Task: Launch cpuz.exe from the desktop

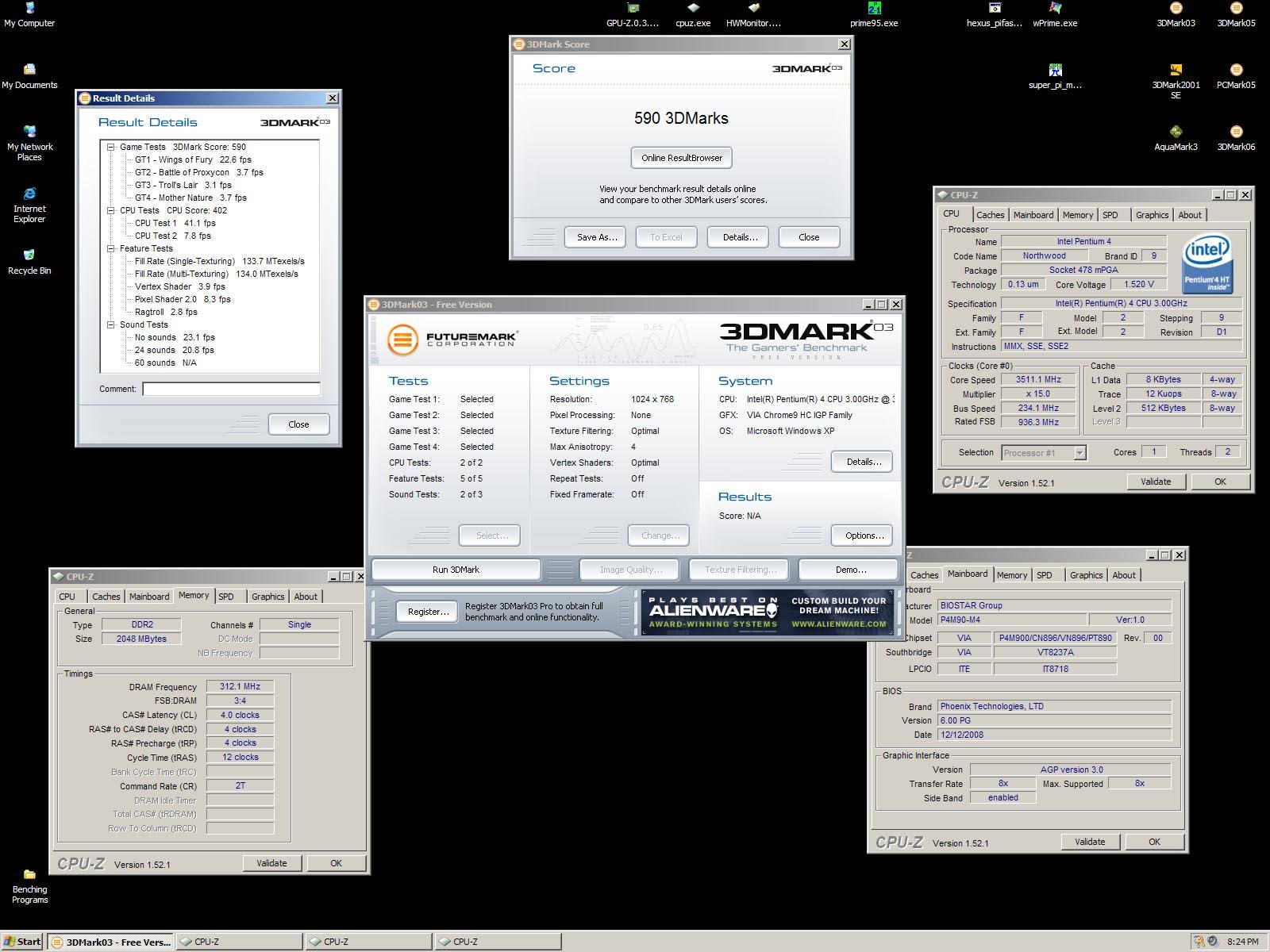Action: (693, 15)
